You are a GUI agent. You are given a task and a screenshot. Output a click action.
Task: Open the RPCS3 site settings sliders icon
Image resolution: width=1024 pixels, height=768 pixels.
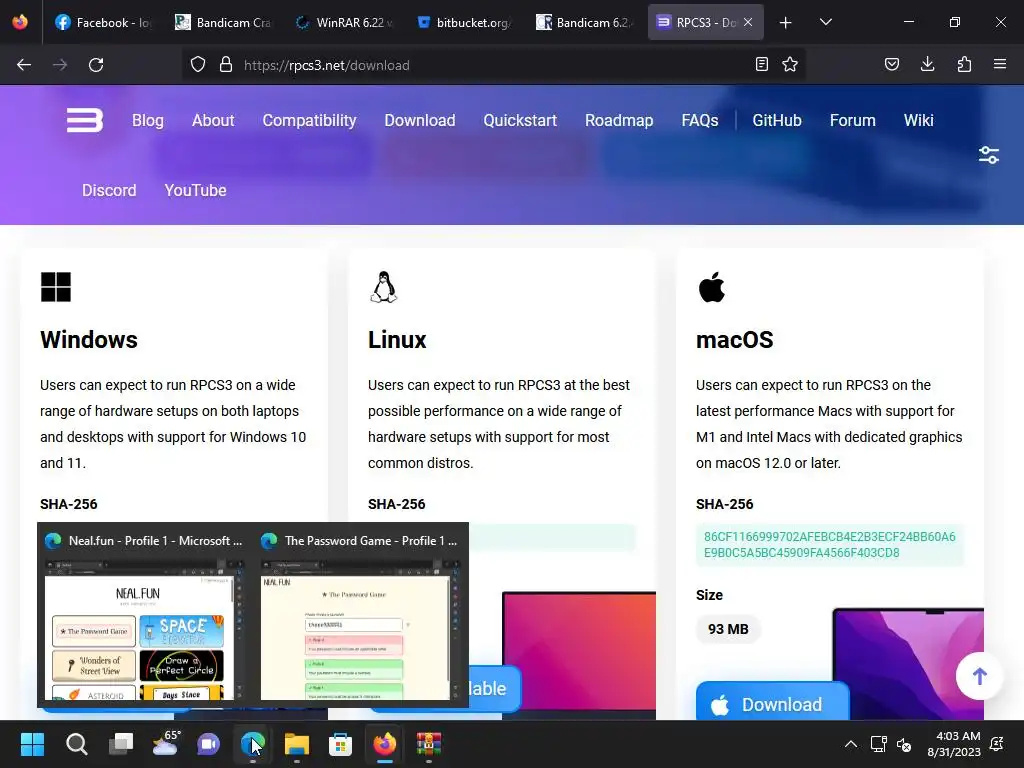click(x=989, y=155)
